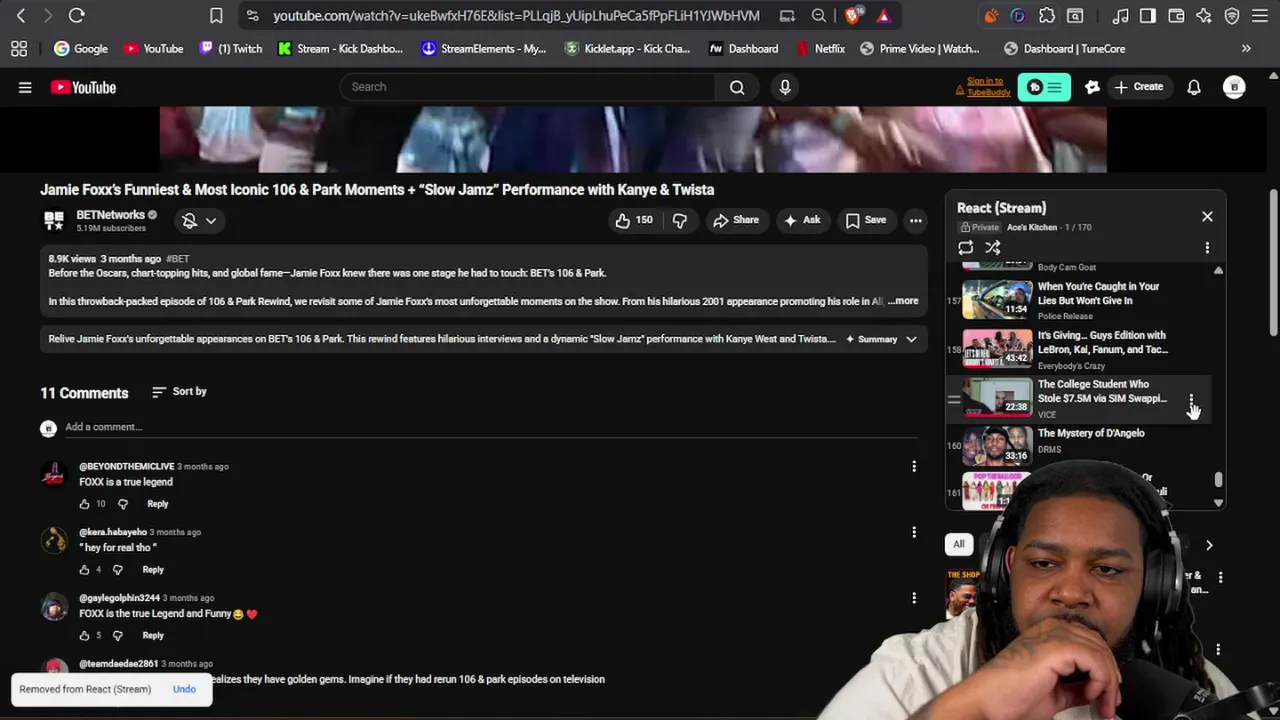1280x720 pixels.
Task: Open the Extensions puzzle-piece menu
Action: click(1047, 15)
